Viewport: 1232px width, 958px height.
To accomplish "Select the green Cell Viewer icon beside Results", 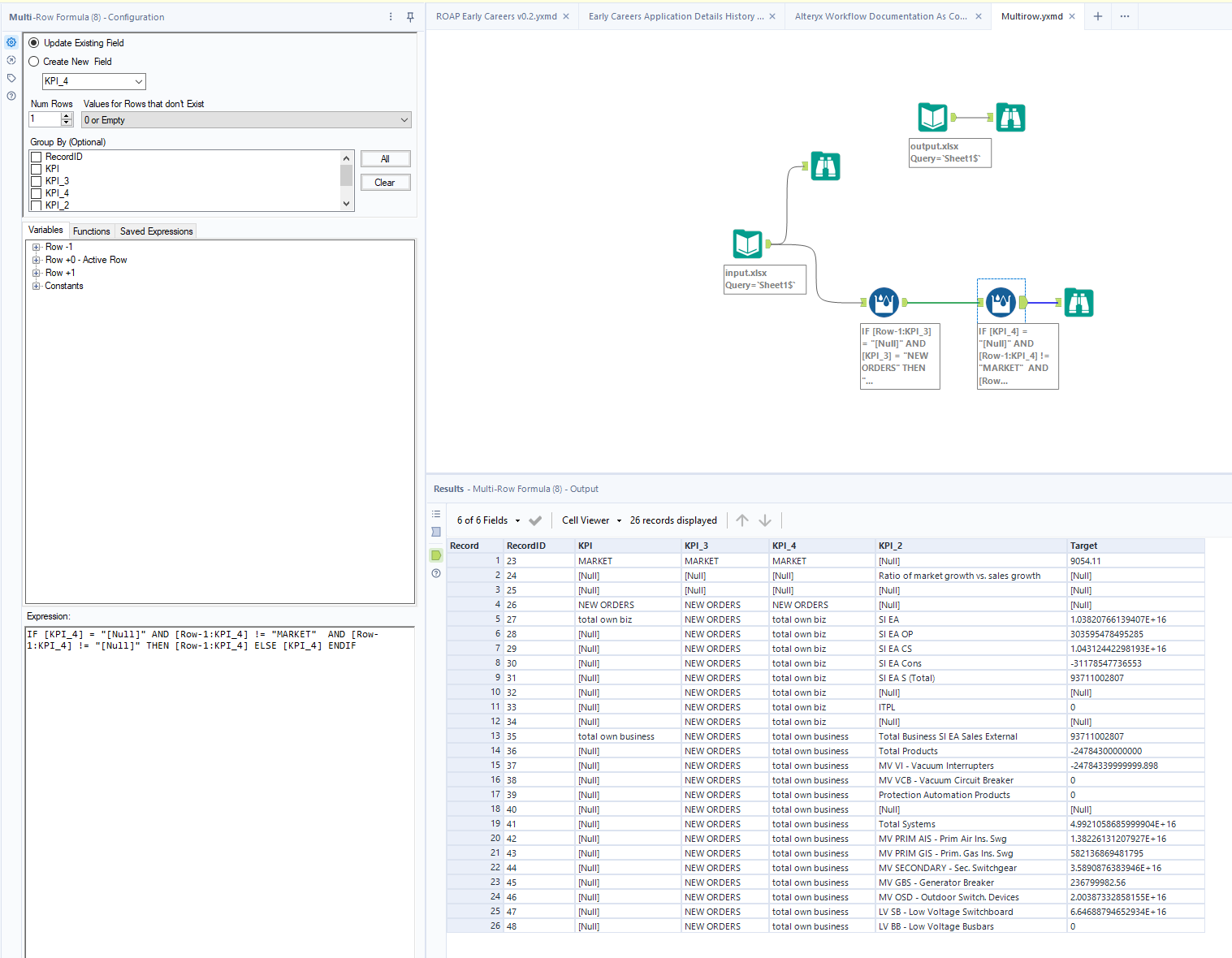I will pyautogui.click(x=435, y=555).
